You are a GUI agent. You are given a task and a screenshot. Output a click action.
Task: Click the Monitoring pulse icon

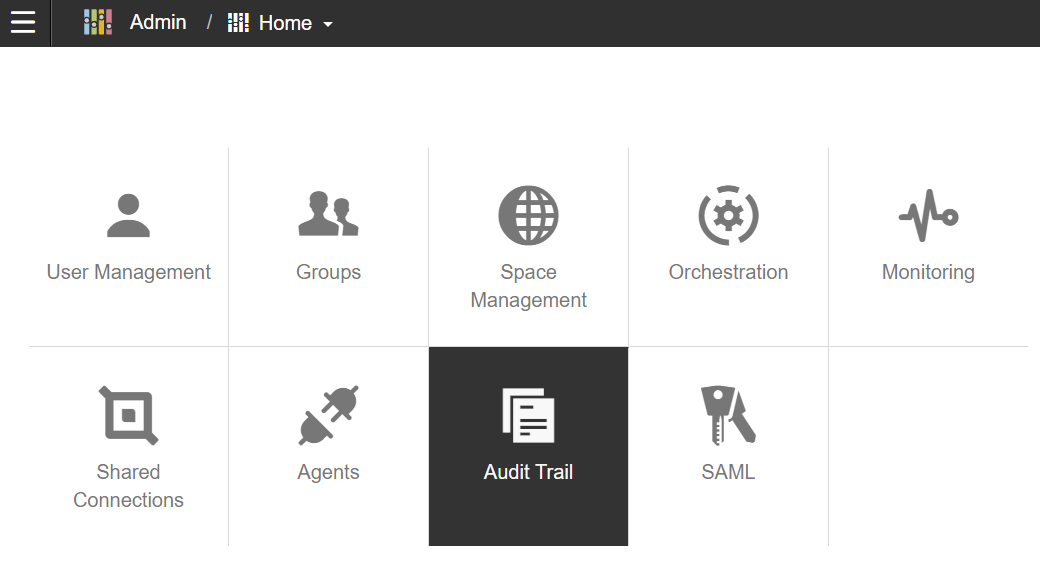(929, 216)
